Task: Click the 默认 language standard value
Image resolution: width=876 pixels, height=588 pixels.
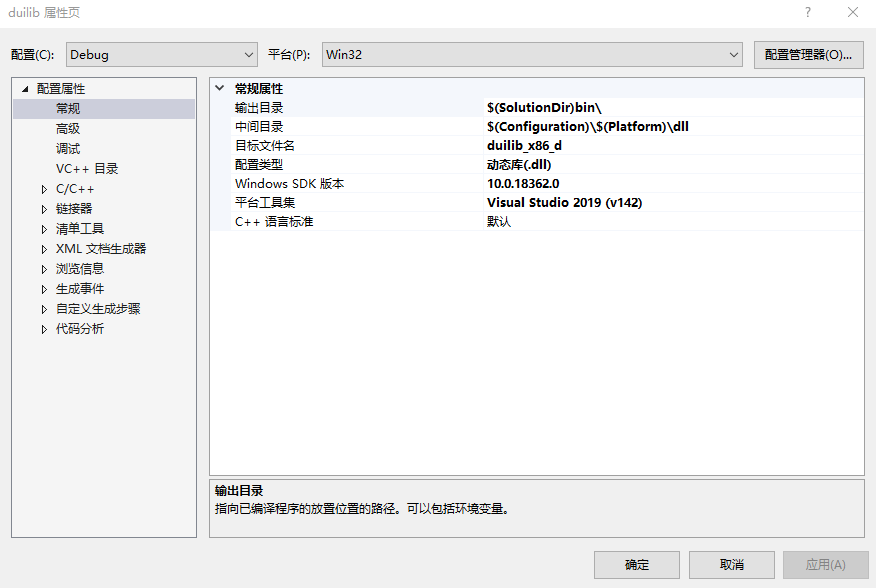Action: click(673, 222)
